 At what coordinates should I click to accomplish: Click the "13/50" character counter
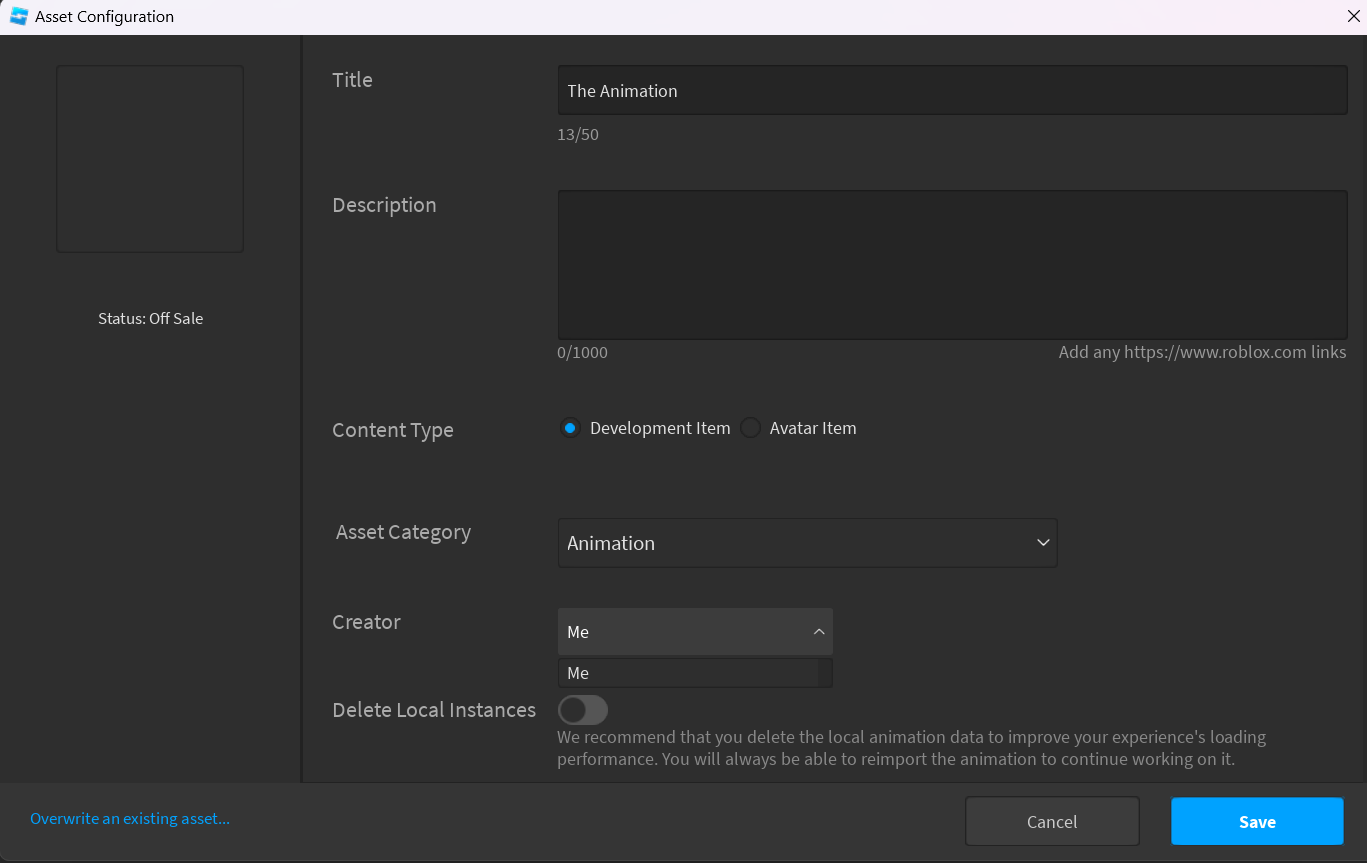point(578,134)
